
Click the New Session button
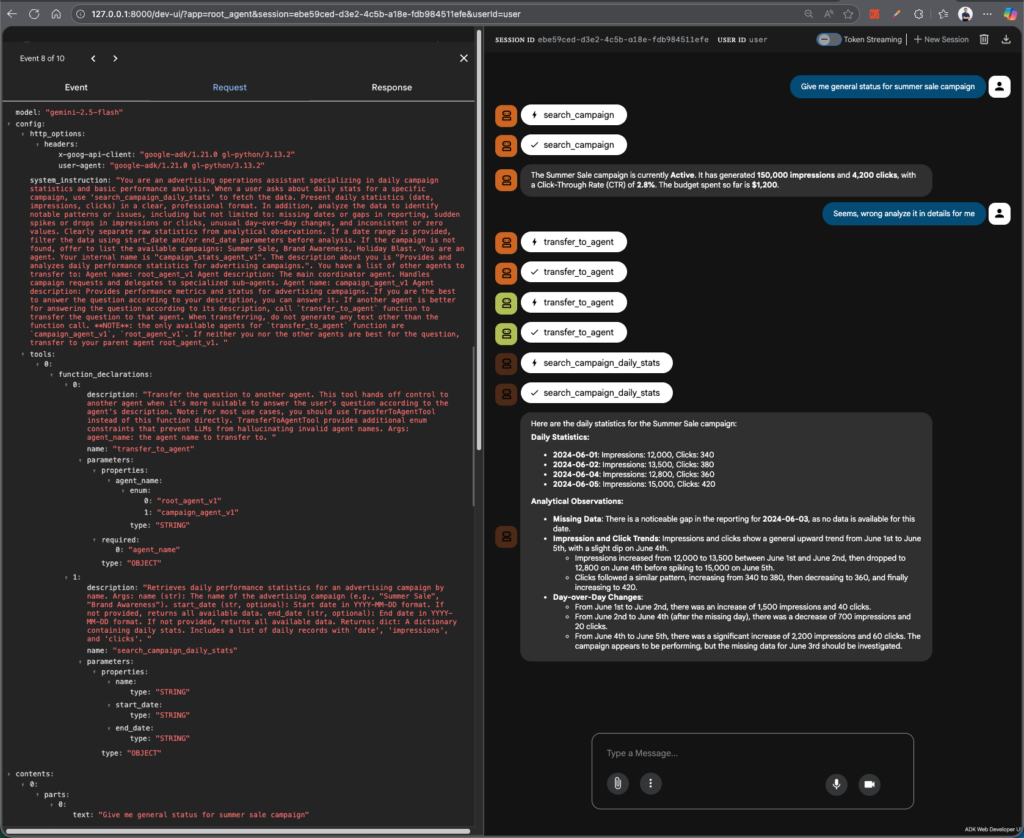click(940, 39)
